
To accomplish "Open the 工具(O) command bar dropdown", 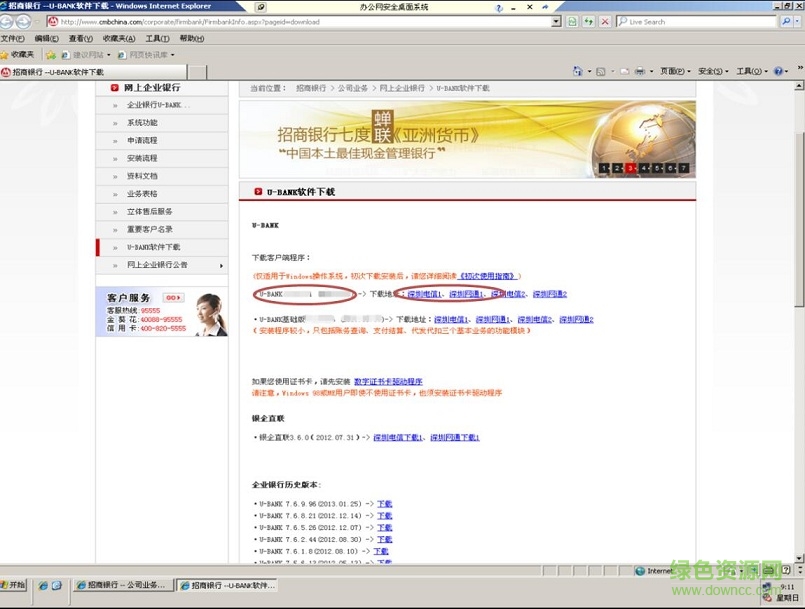I will pos(752,71).
